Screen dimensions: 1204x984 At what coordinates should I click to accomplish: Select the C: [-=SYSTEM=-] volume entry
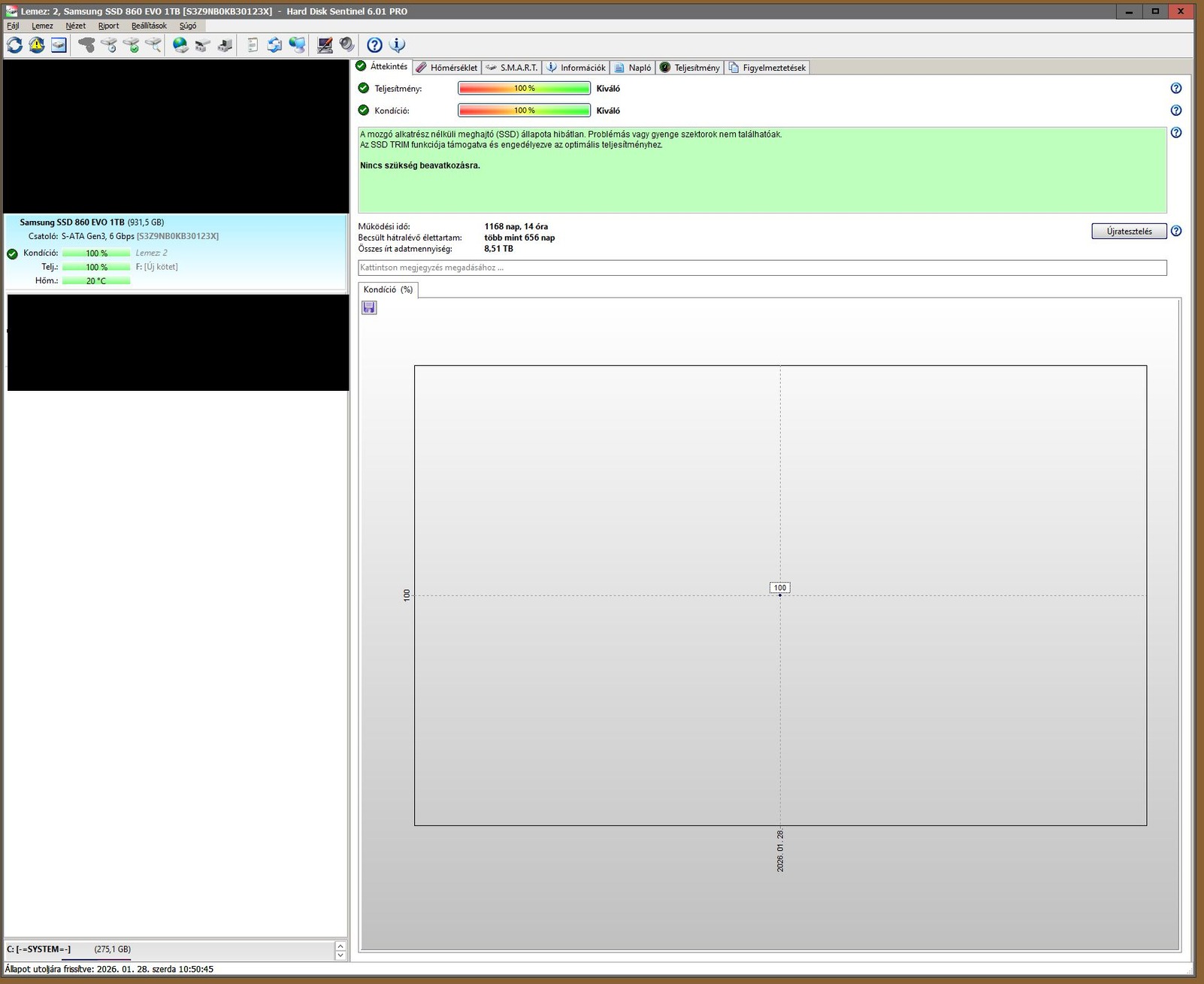(x=169, y=949)
